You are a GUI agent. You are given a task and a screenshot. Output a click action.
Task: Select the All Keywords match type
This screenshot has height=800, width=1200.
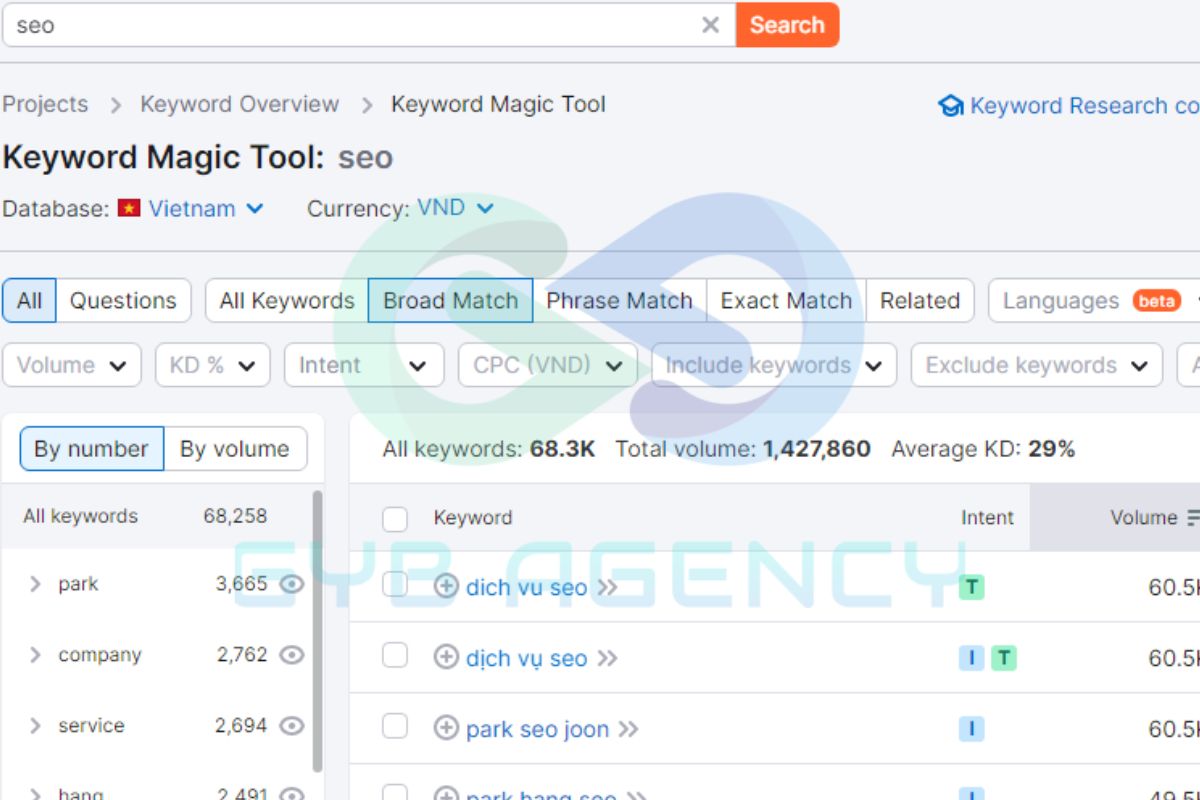click(287, 300)
